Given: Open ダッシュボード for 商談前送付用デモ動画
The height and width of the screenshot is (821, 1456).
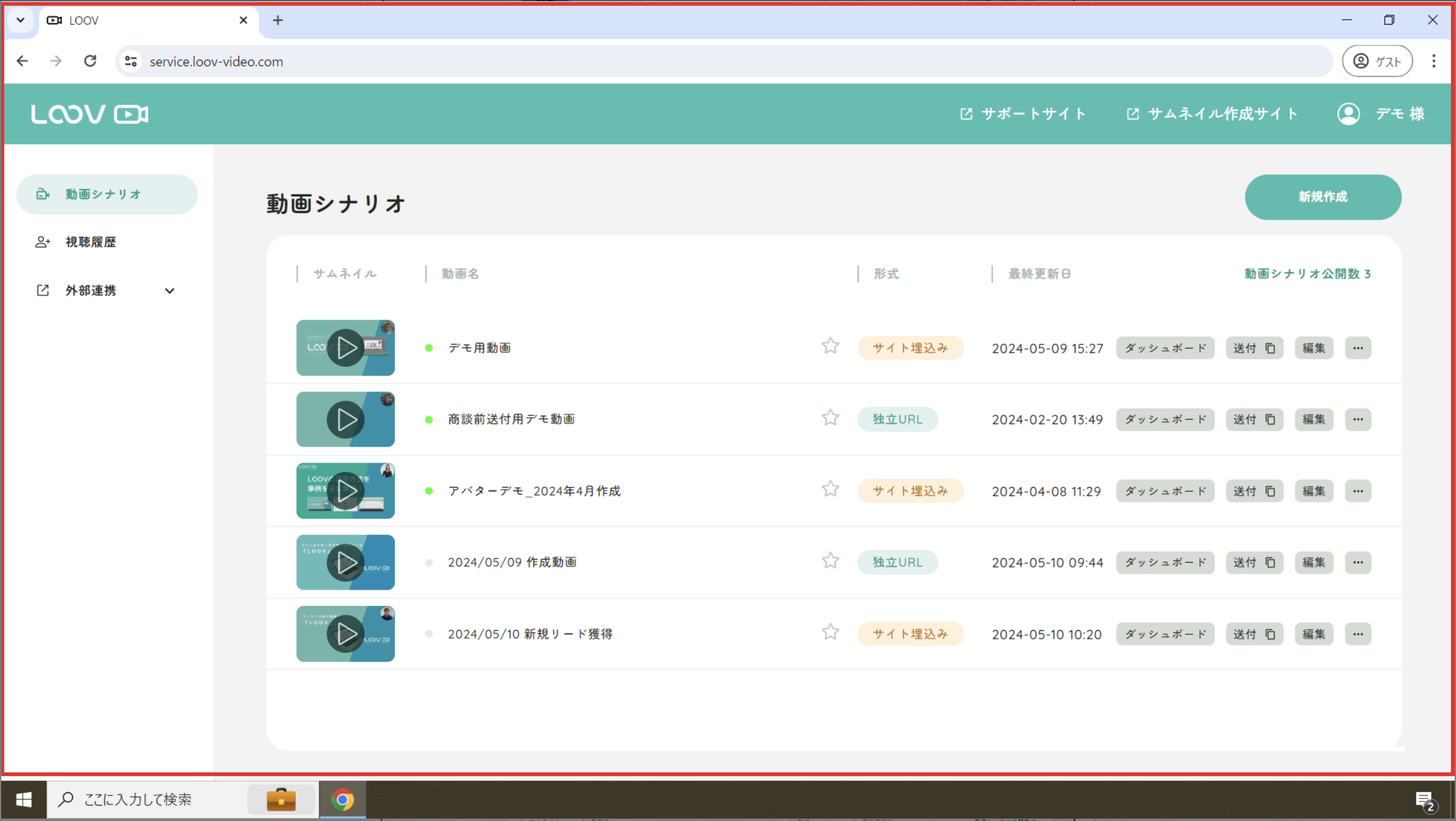Looking at the screenshot, I should pos(1165,420).
